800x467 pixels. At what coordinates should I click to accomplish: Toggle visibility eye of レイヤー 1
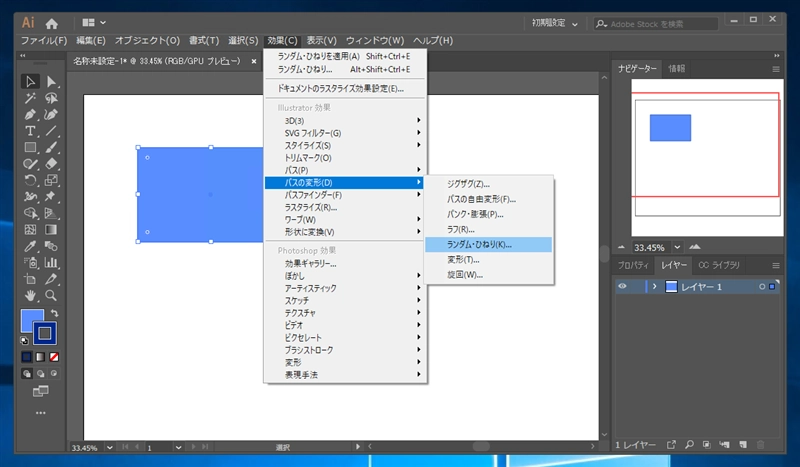(x=622, y=286)
